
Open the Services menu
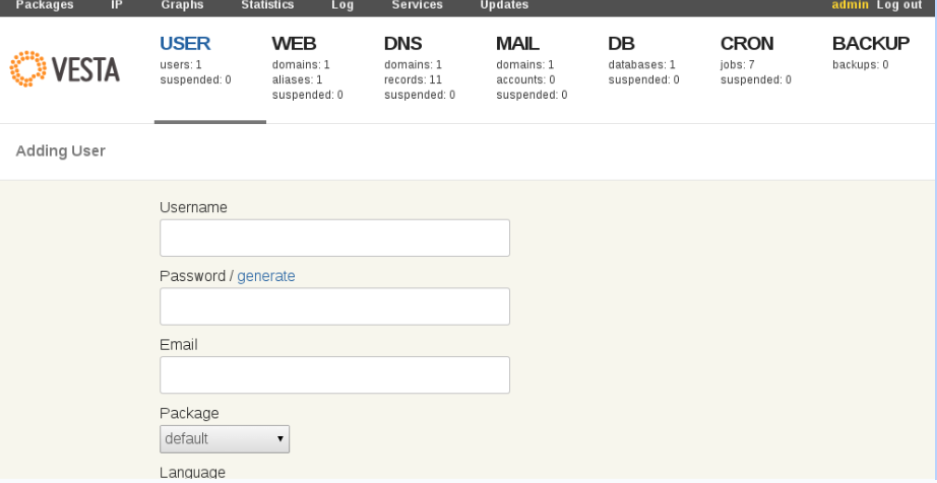(x=416, y=6)
